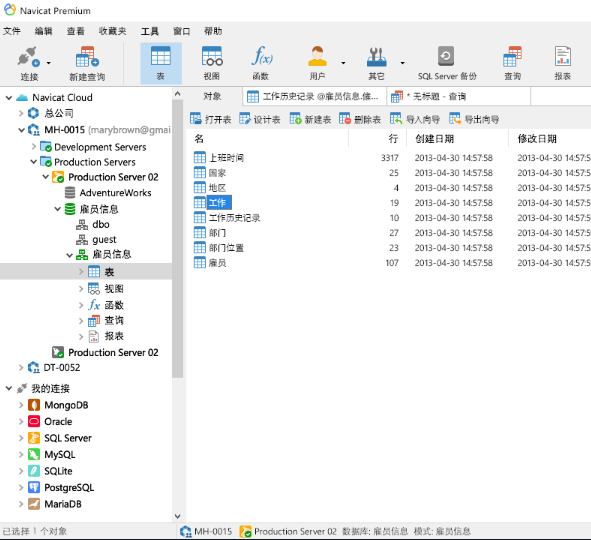Select the 报表 (Report) toolbar icon
This screenshot has height=540, width=591.
(x=562, y=63)
